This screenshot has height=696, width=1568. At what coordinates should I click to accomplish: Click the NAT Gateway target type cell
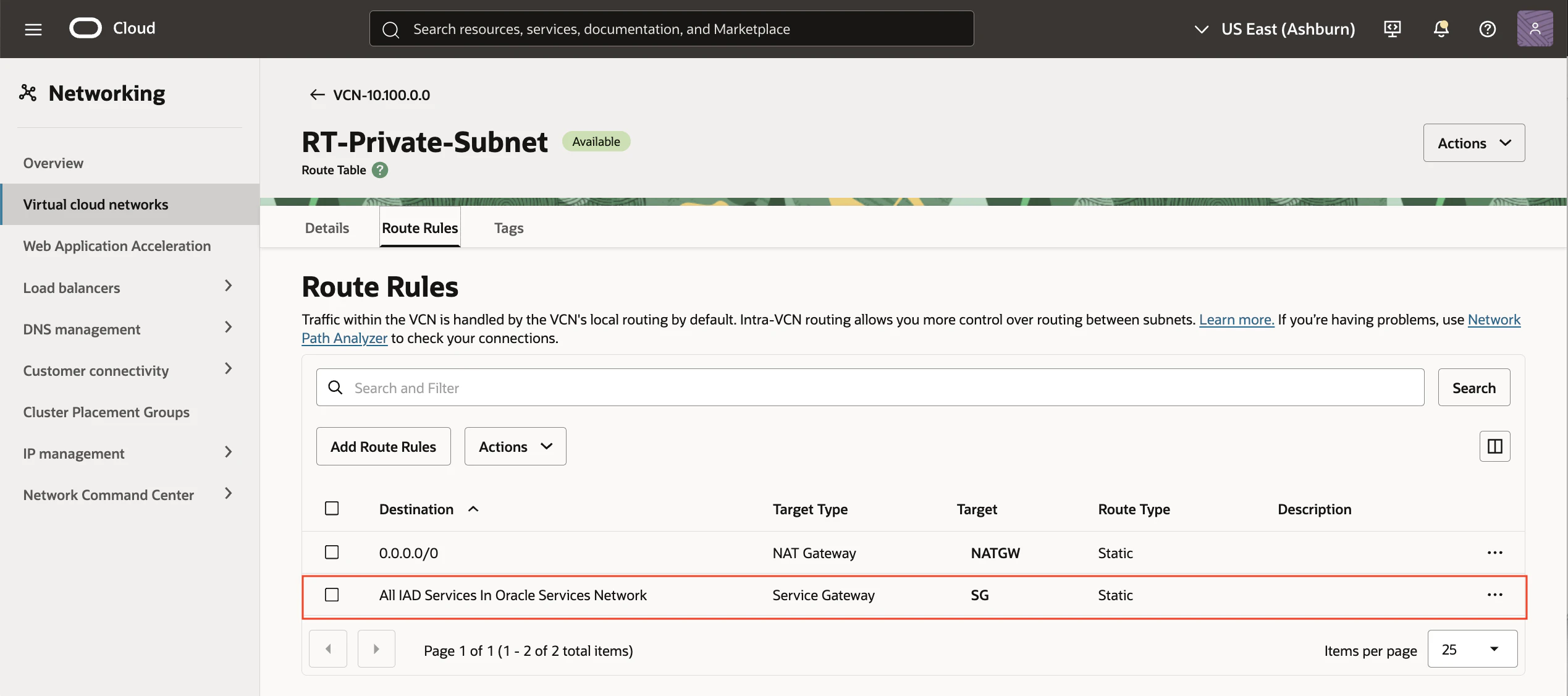(814, 553)
